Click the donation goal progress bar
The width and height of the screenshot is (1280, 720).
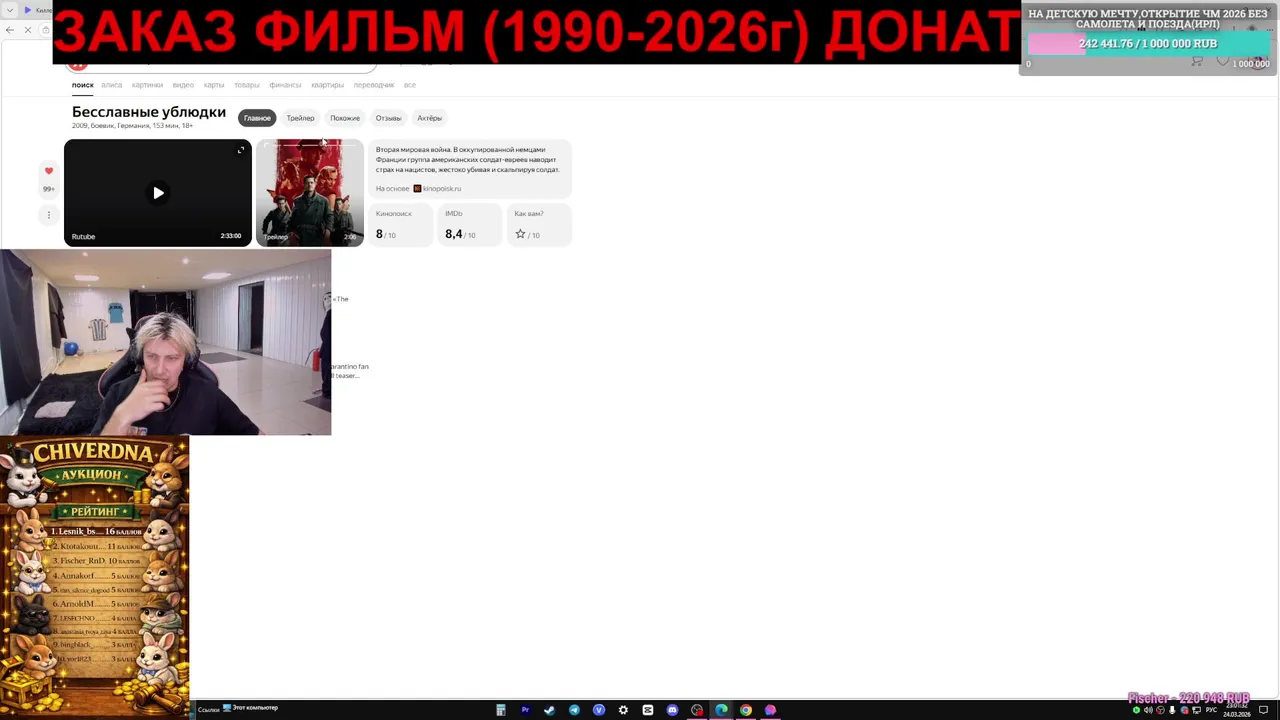(1148, 44)
